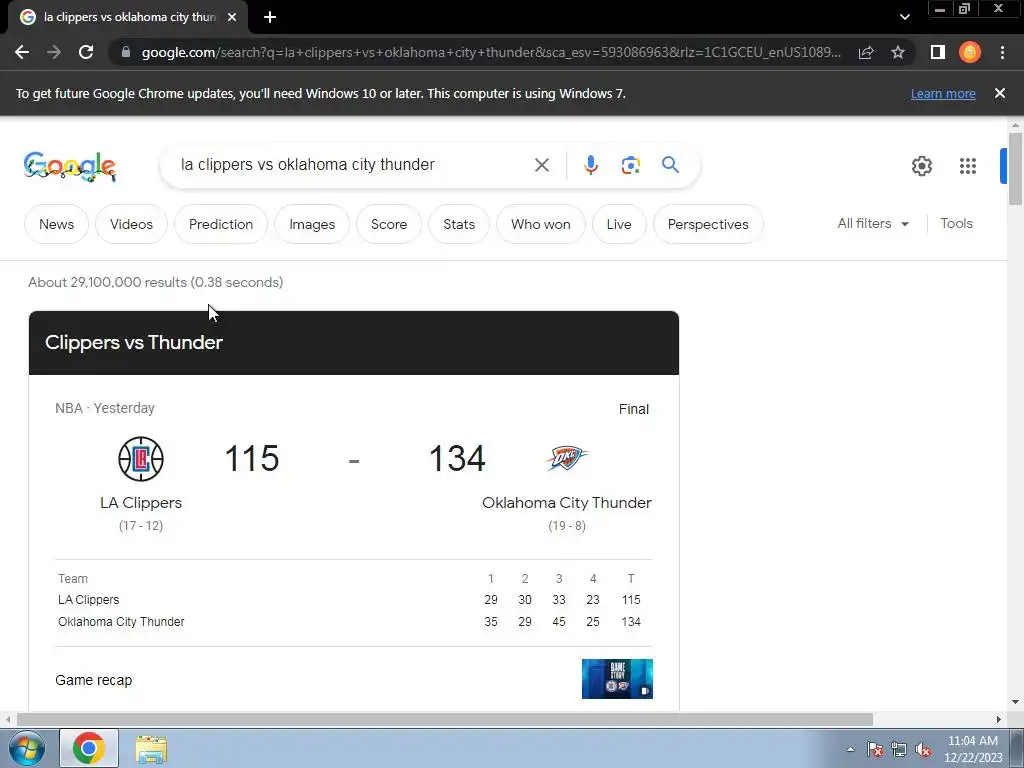Open the network tray icon
The height and width of the screenshot is (768, 1024).
tap(899, 749)
